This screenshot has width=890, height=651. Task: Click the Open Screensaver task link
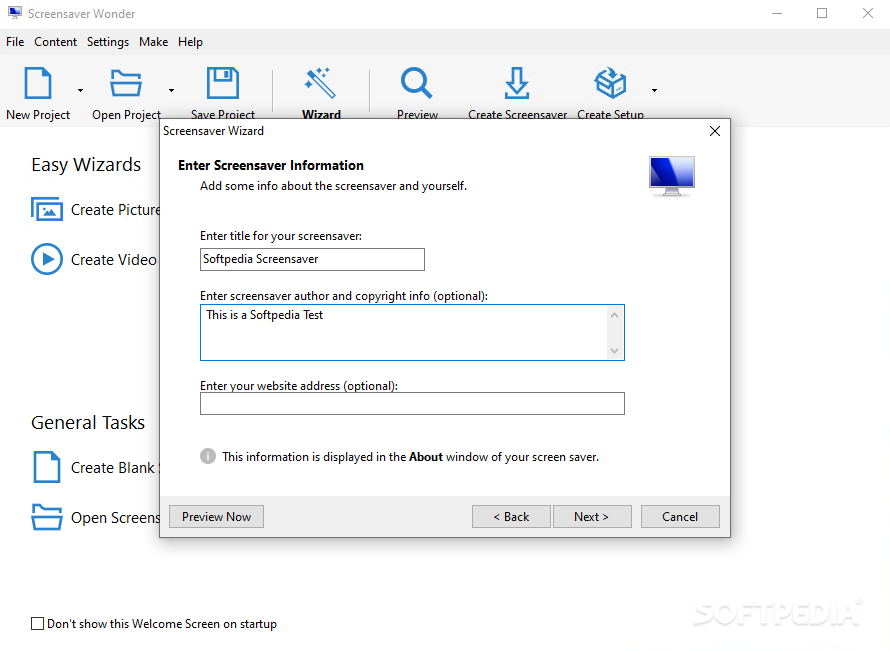(x=115, y=518)
